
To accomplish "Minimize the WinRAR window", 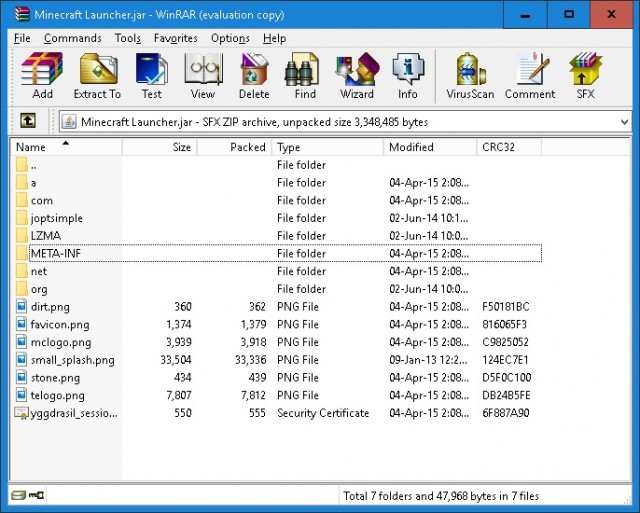I will [x=525, y=15].
